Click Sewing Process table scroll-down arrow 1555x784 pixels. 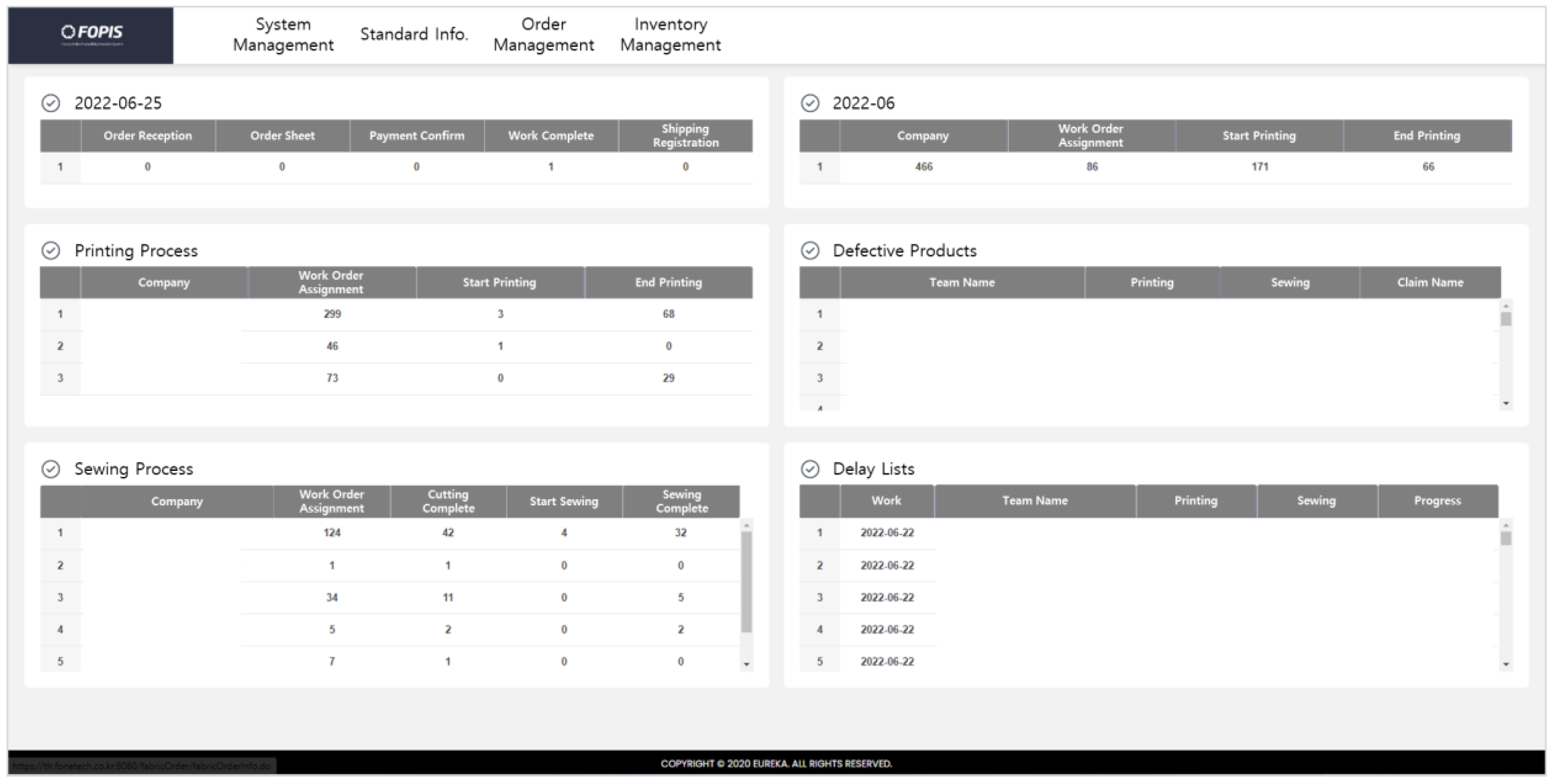coord(747,665)
